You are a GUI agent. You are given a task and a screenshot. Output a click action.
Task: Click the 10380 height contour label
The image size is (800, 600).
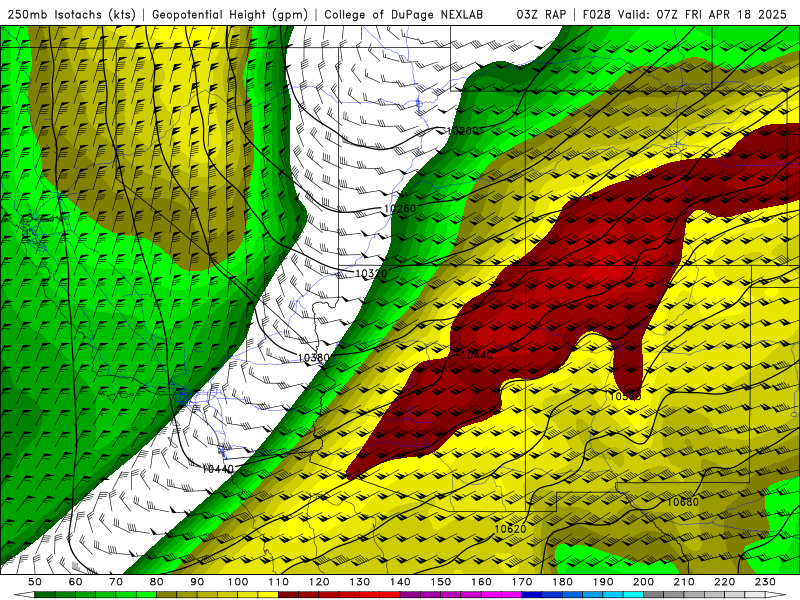pos(313,358)
